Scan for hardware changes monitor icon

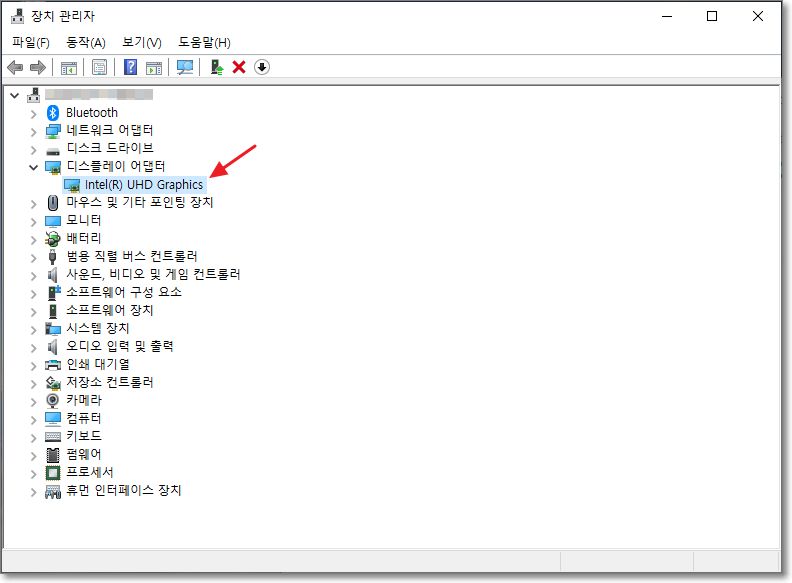[185, 67]
